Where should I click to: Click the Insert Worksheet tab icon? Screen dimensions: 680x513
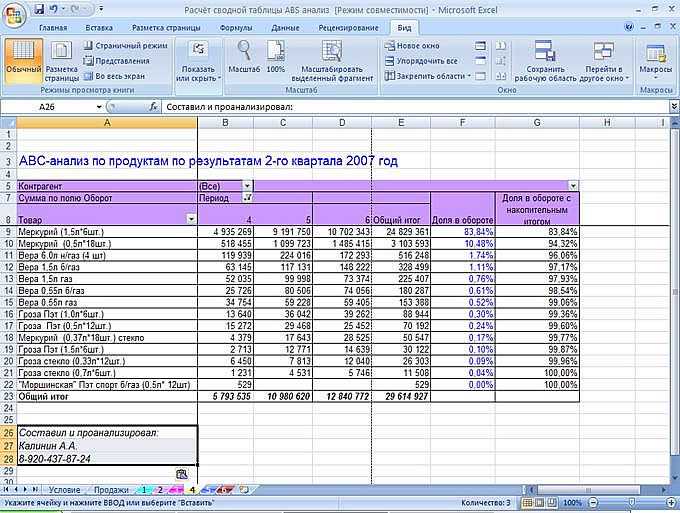click(x=245, y=490)
